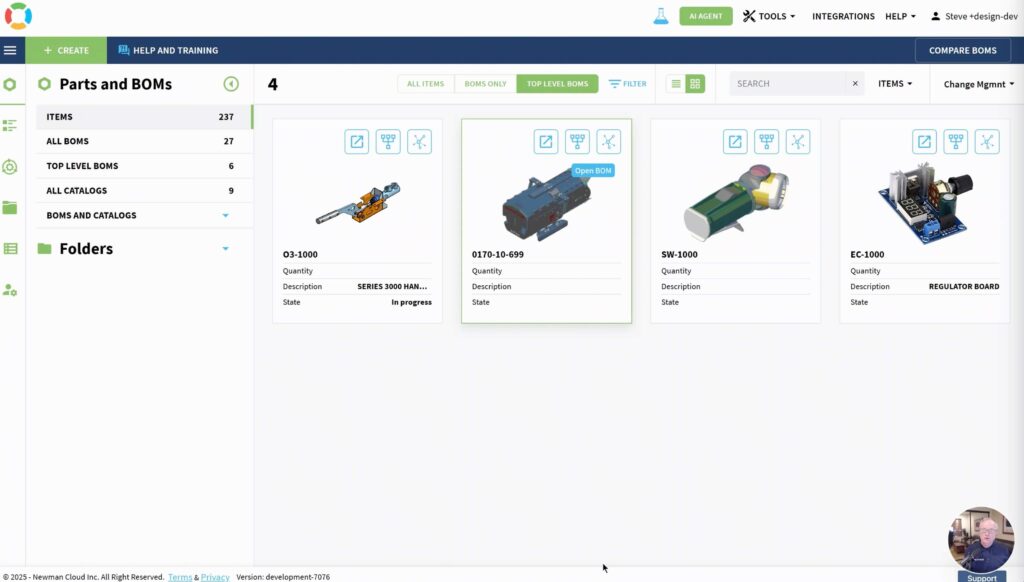Open the folder sidebar icon
The image size is (1024, 582).
coord(10,208)
